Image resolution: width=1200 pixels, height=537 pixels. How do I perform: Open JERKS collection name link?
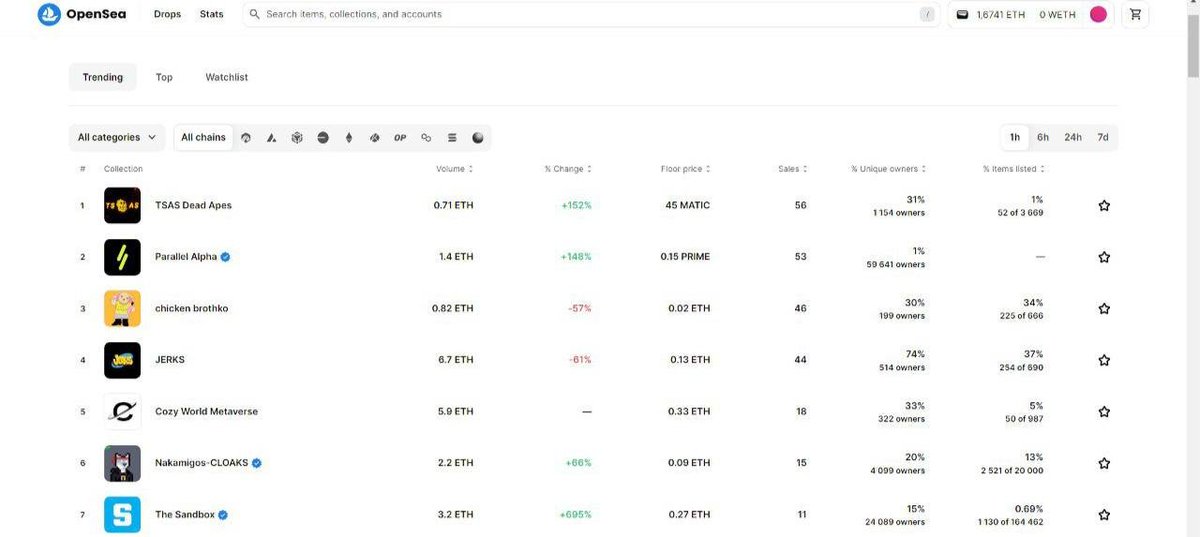click(x=170, y=360)
